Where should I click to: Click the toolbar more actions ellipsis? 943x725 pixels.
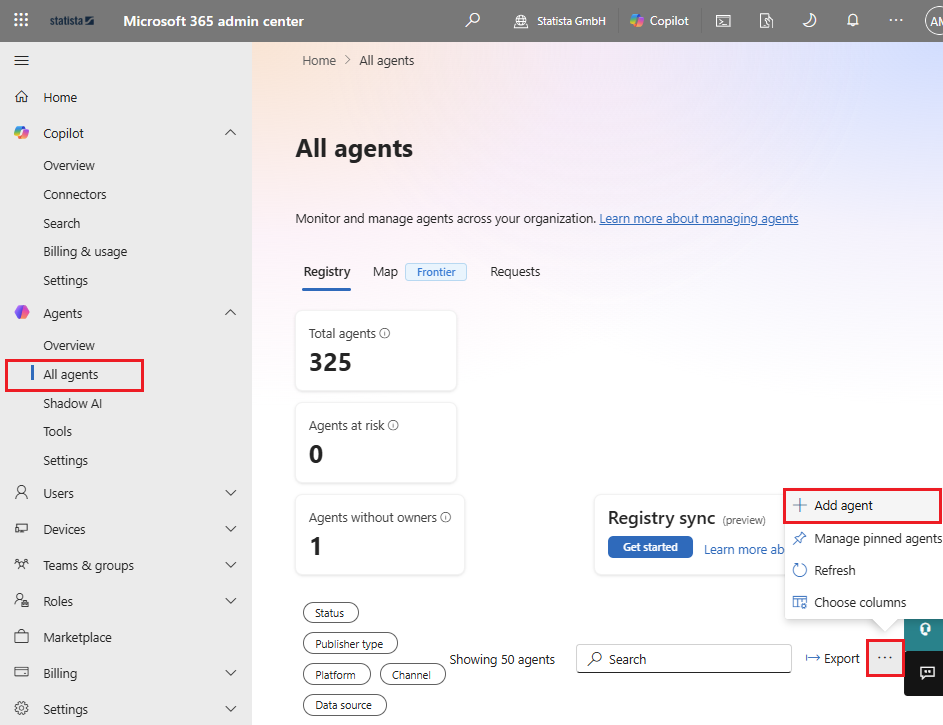point(885,658)
